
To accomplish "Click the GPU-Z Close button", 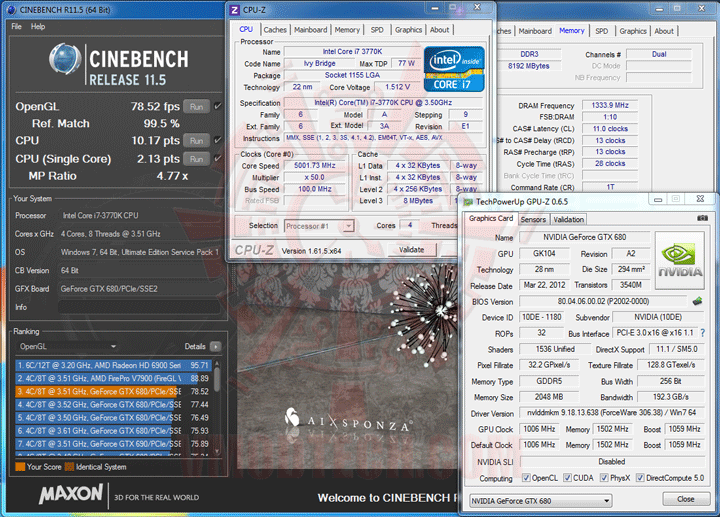I will [x=686, y=499].
